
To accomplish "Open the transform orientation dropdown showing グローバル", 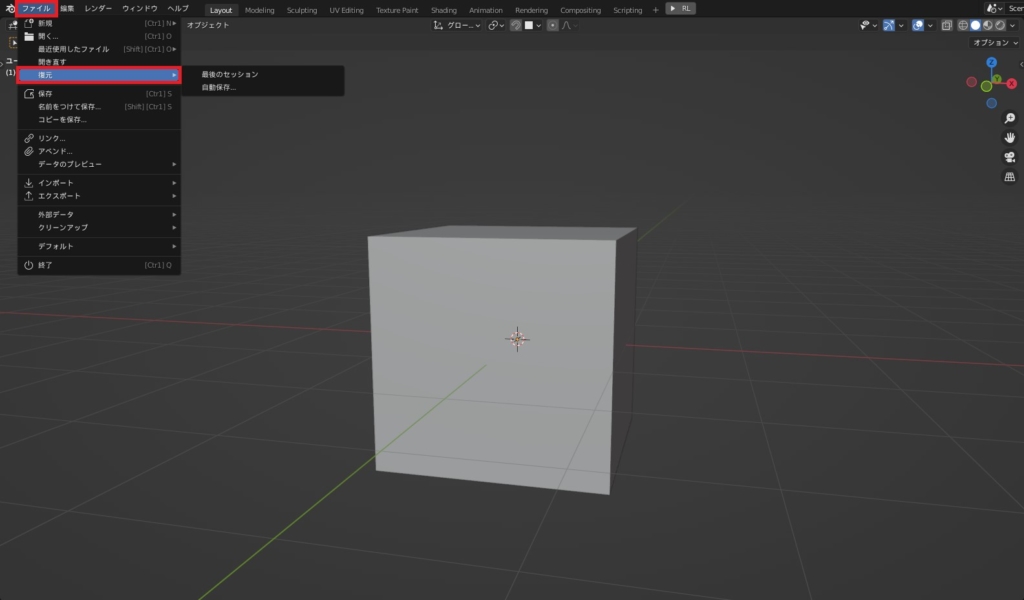I will [x=458, y=25].
